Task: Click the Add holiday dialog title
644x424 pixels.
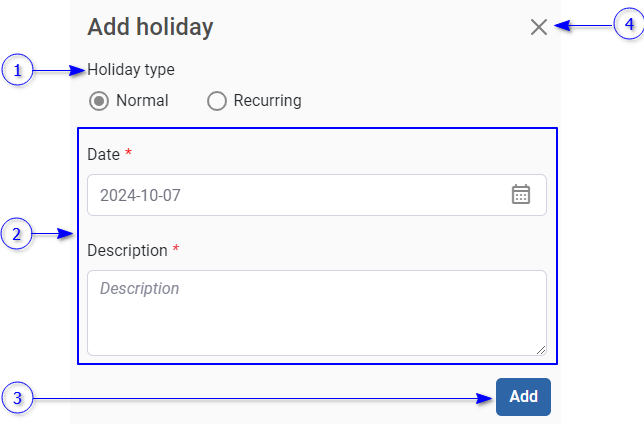Action: click(150, 27)
